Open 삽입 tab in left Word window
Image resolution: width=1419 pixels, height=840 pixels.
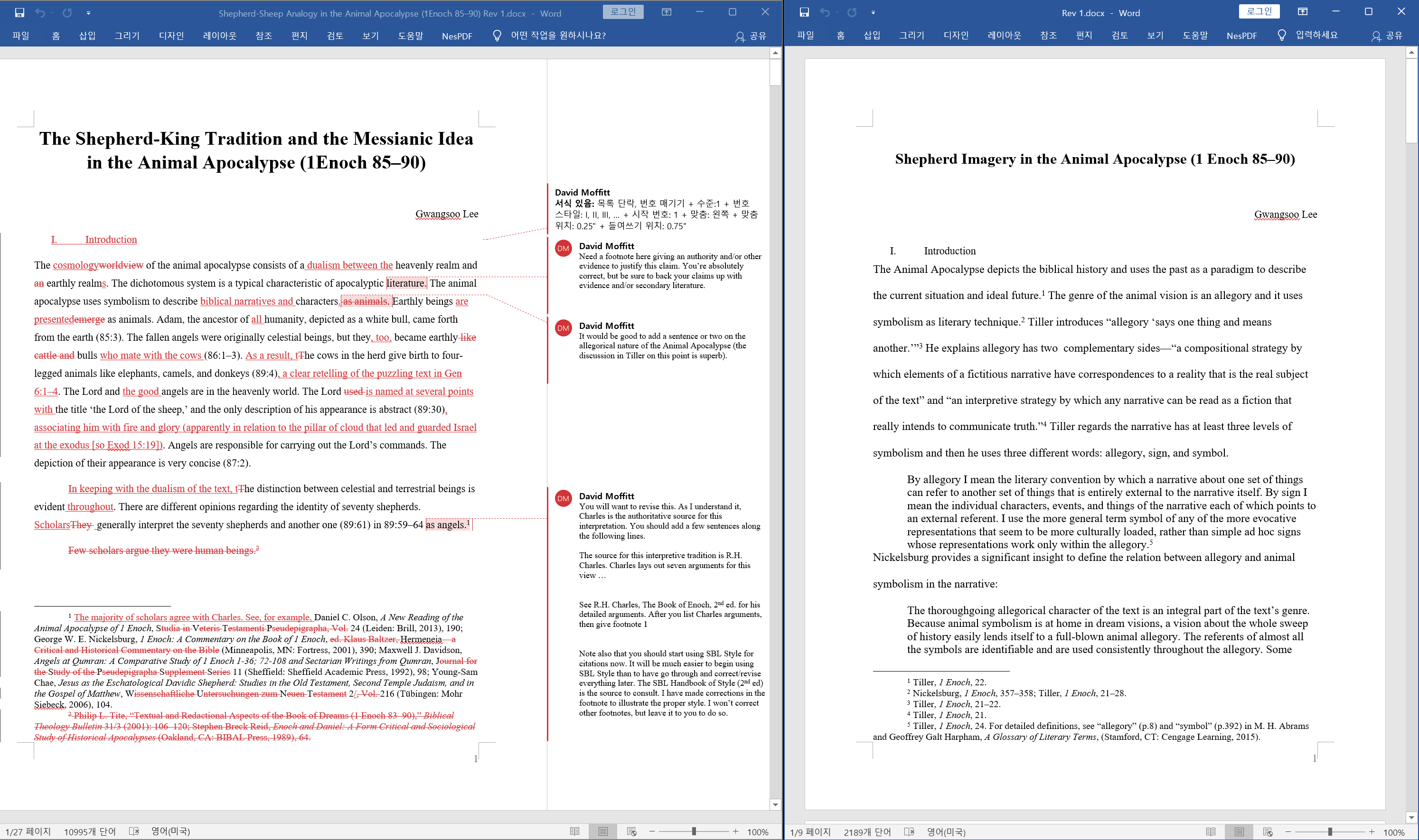pos(87,36)
